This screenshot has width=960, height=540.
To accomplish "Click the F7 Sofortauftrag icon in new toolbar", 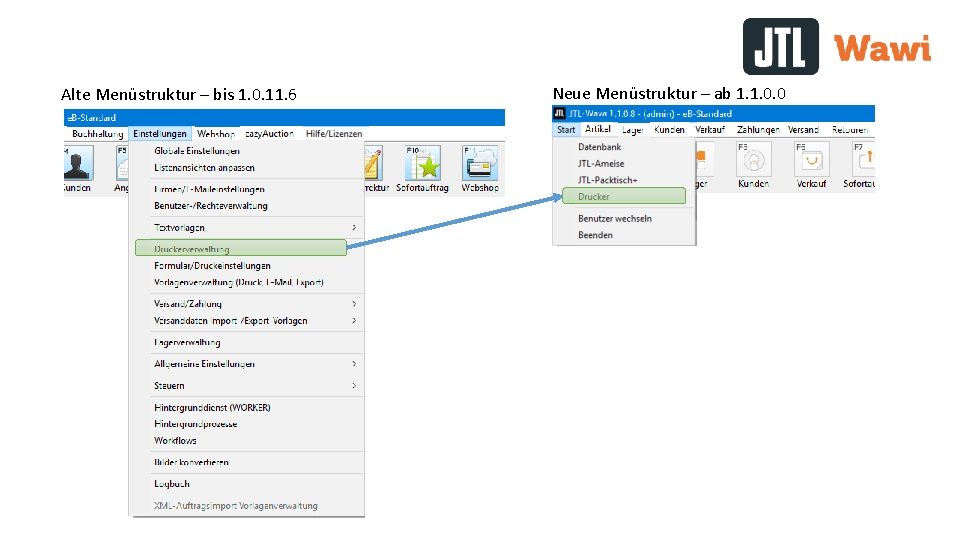I will (x=863, y=159).
